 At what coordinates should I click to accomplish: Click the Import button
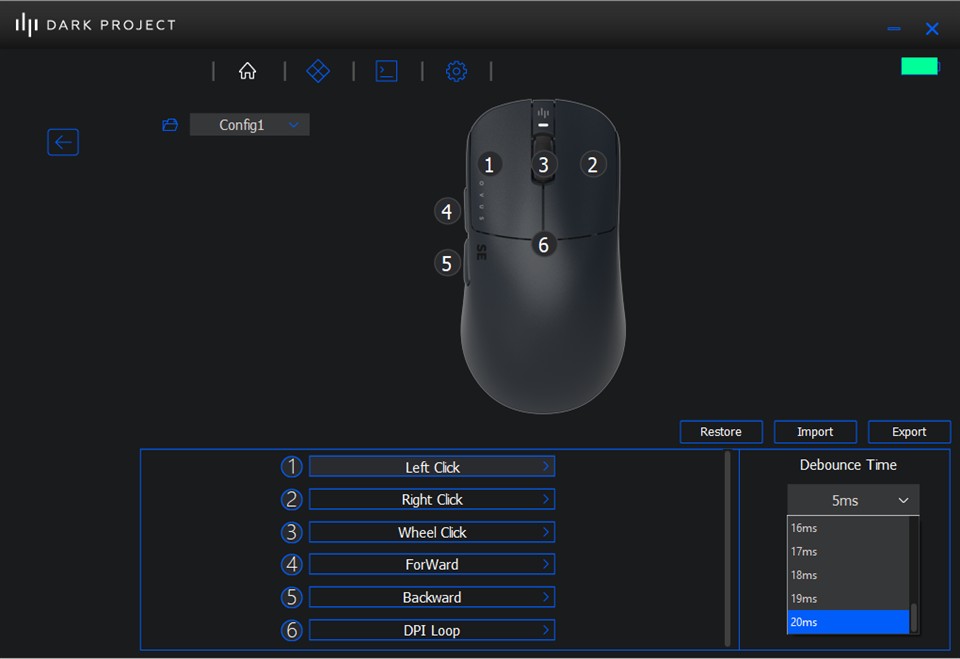(814, 432)
